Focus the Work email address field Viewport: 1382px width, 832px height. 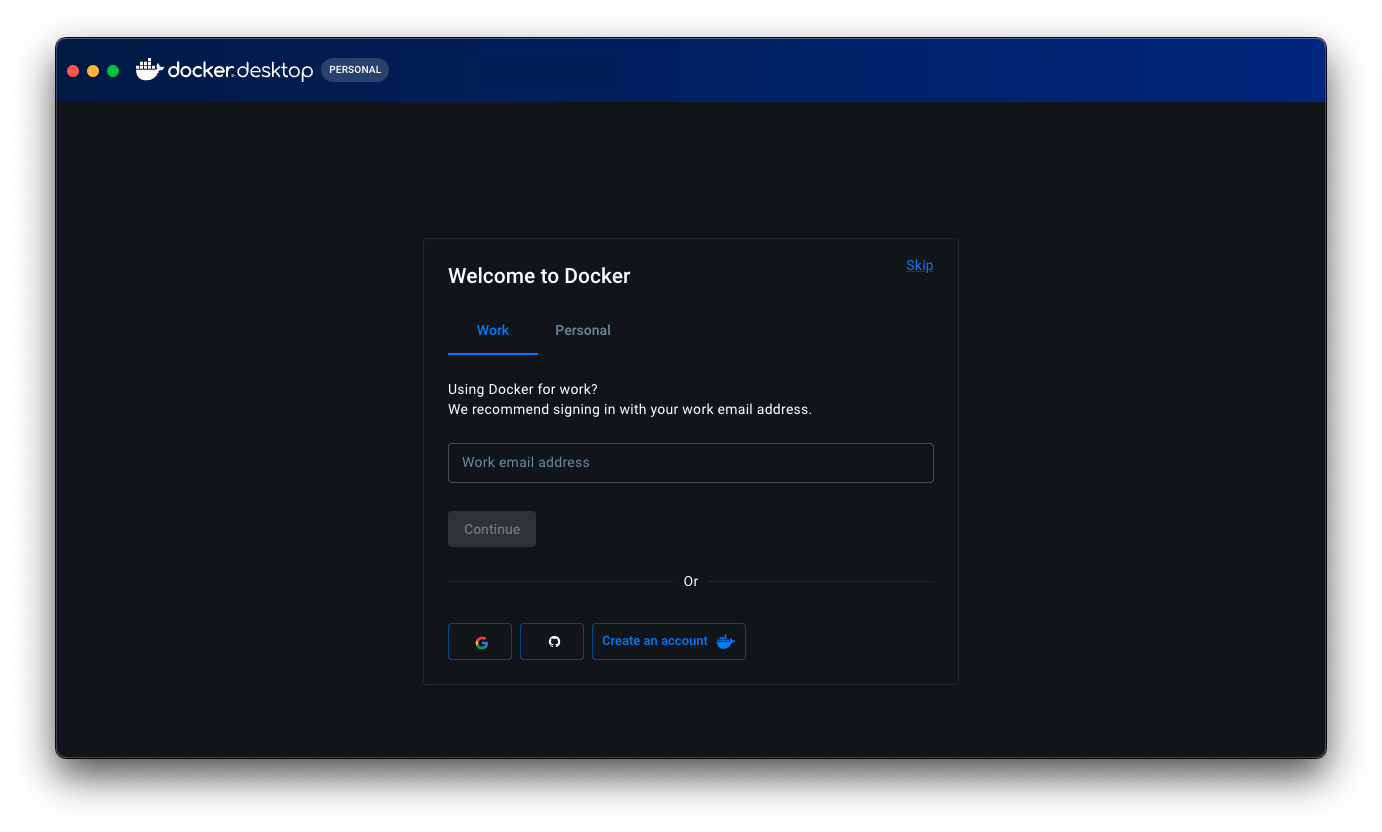tap(690, 463)
